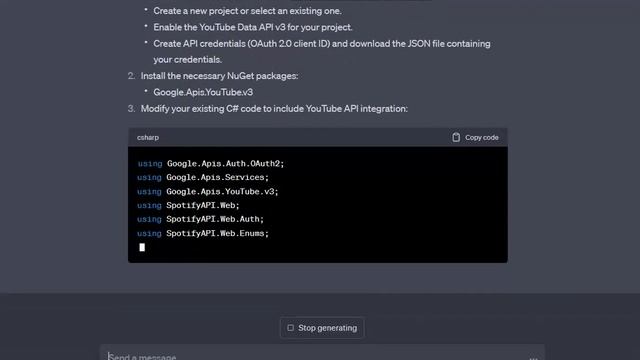
Task: Click the clipboard icon beside Copy code
Action: tap(456, 138)
